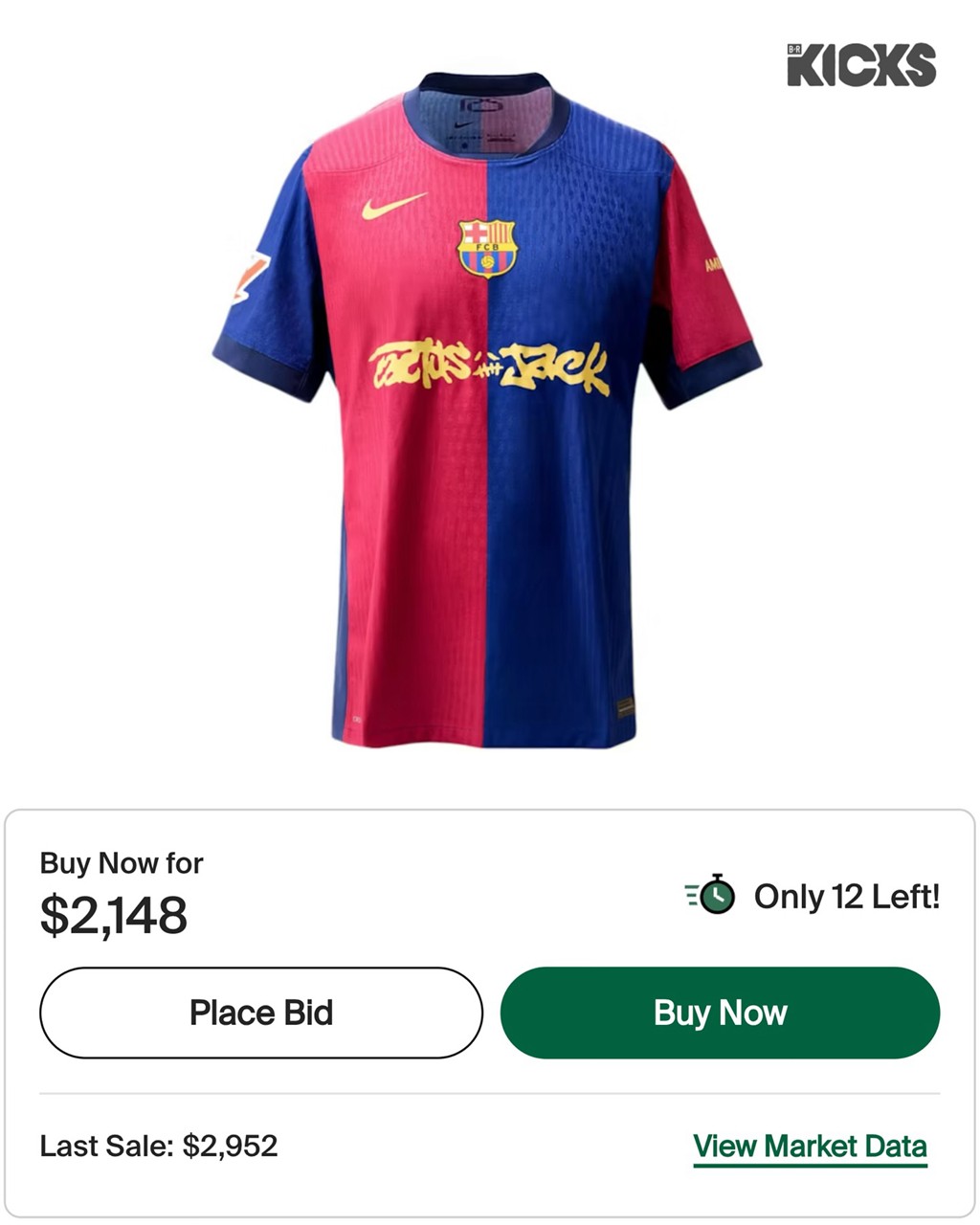Click the Buy Now for label

122,863
